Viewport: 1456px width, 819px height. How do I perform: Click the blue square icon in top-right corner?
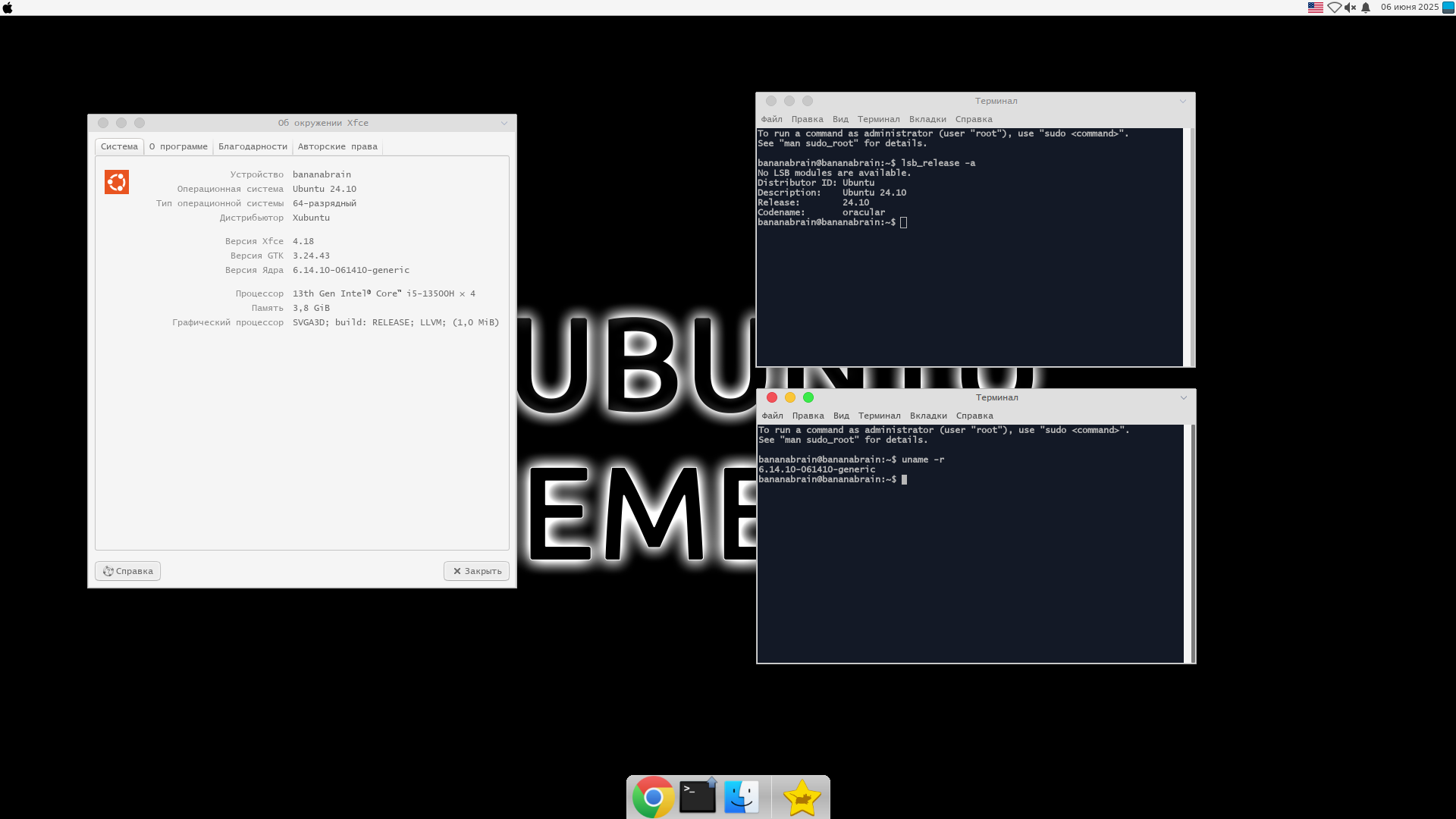coord(1448,8)
